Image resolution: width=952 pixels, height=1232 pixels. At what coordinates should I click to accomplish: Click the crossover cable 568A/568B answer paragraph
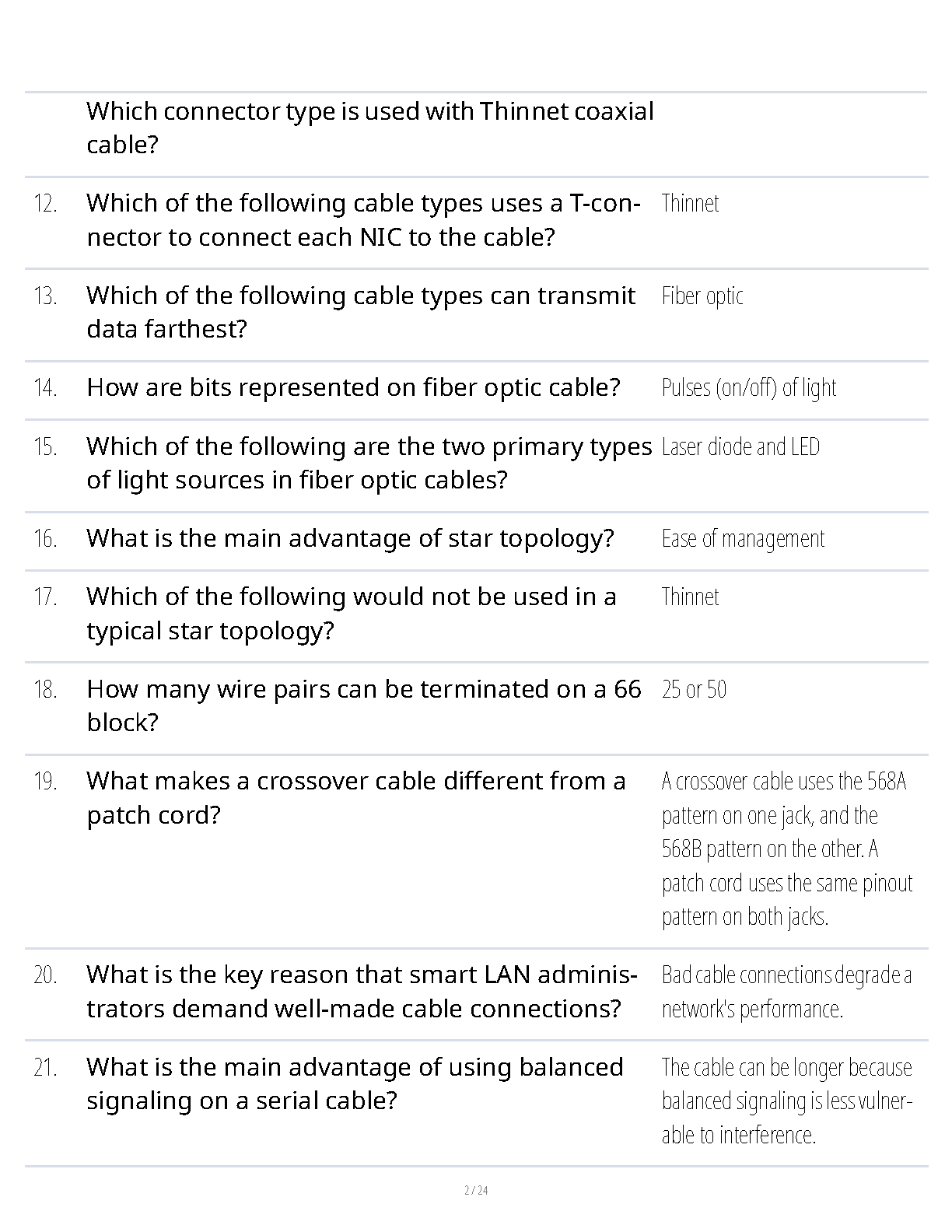786,849
